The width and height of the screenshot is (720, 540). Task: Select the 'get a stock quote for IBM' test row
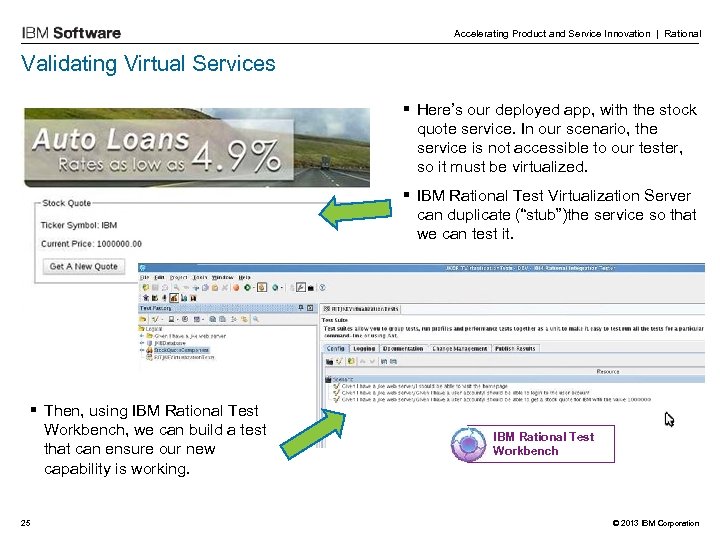click(x=492, y=399)
